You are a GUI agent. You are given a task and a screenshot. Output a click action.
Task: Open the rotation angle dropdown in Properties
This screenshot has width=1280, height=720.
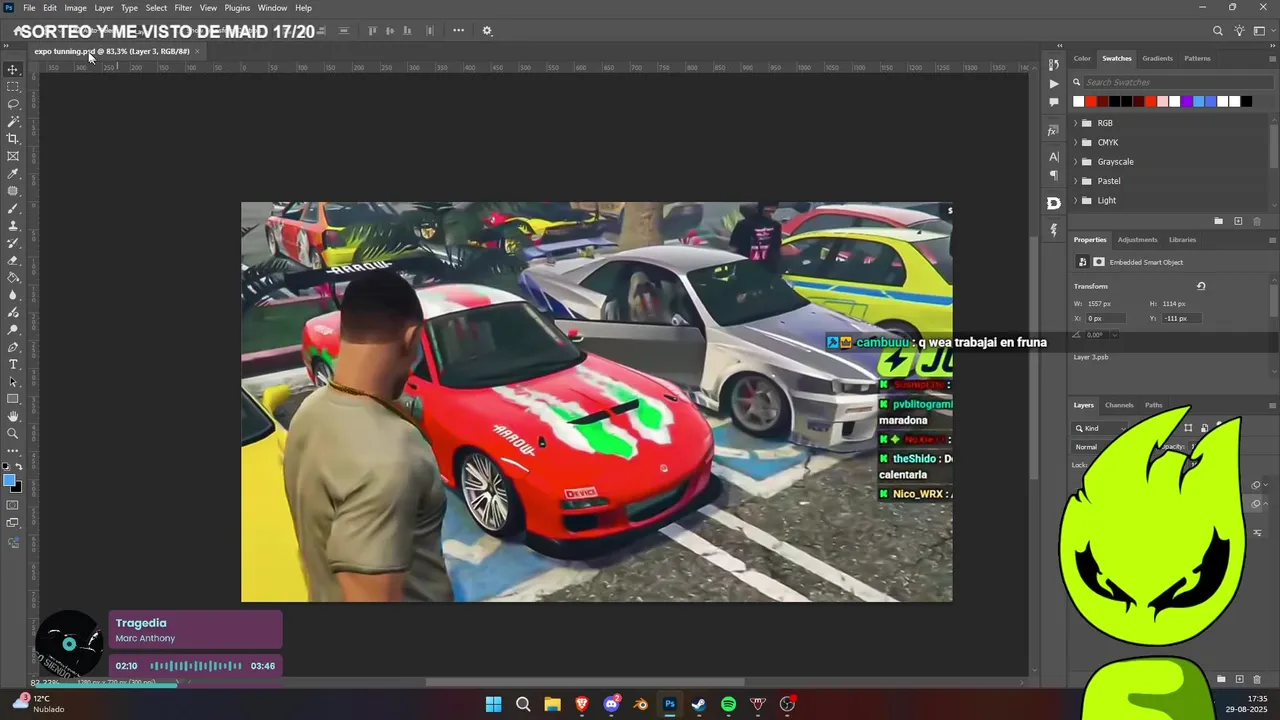point(1115,335)
